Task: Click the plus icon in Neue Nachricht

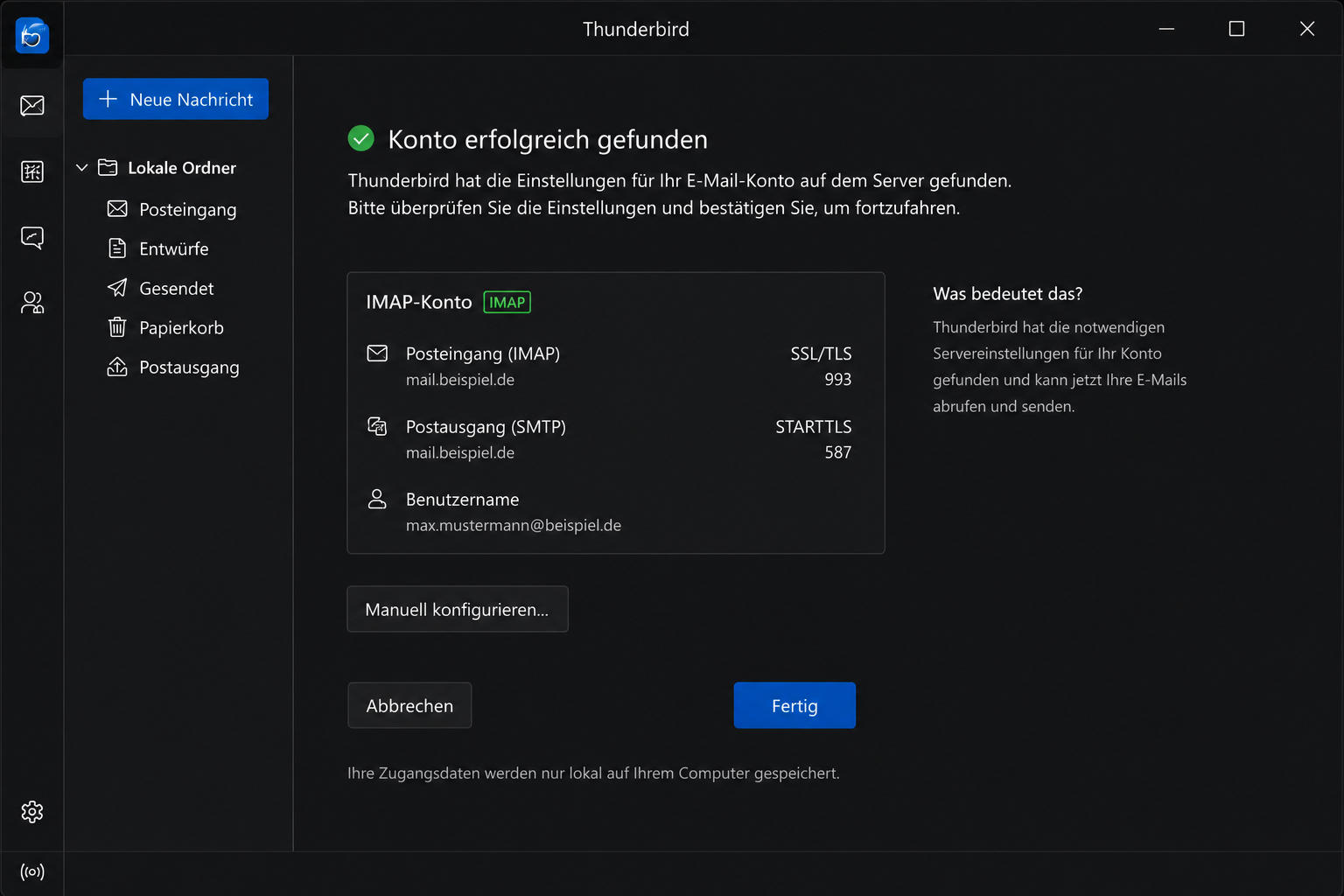Action: (108, 99)
